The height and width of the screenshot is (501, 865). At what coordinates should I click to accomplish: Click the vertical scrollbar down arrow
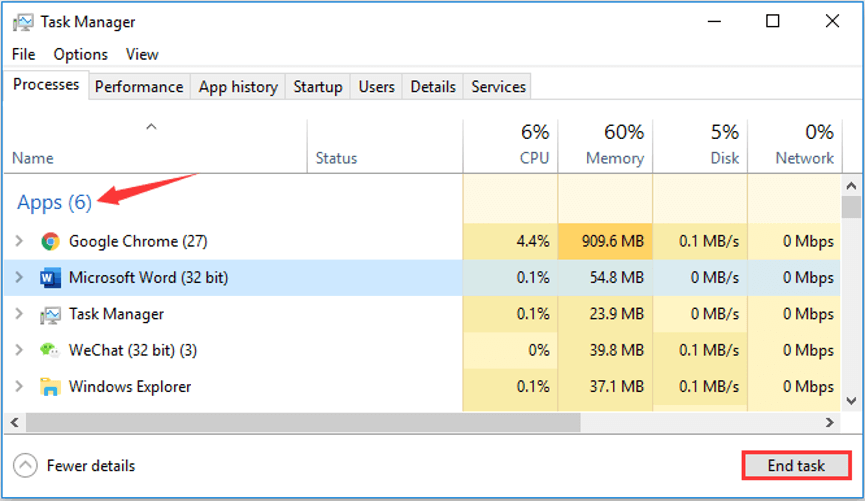click(851, 401)
